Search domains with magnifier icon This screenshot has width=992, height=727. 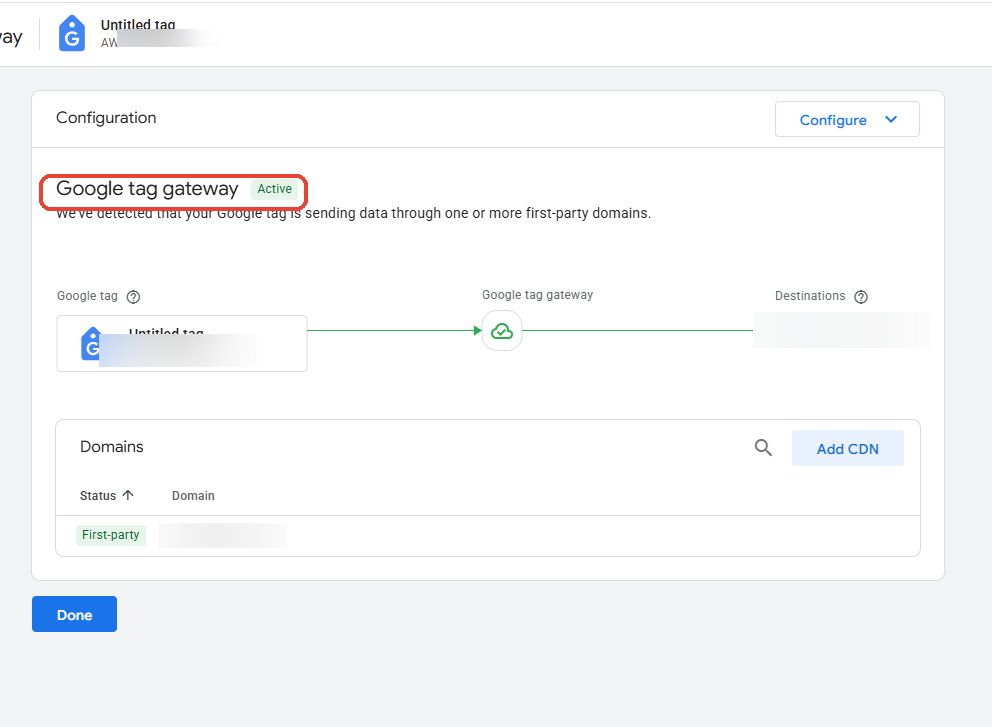click(763, 448)
